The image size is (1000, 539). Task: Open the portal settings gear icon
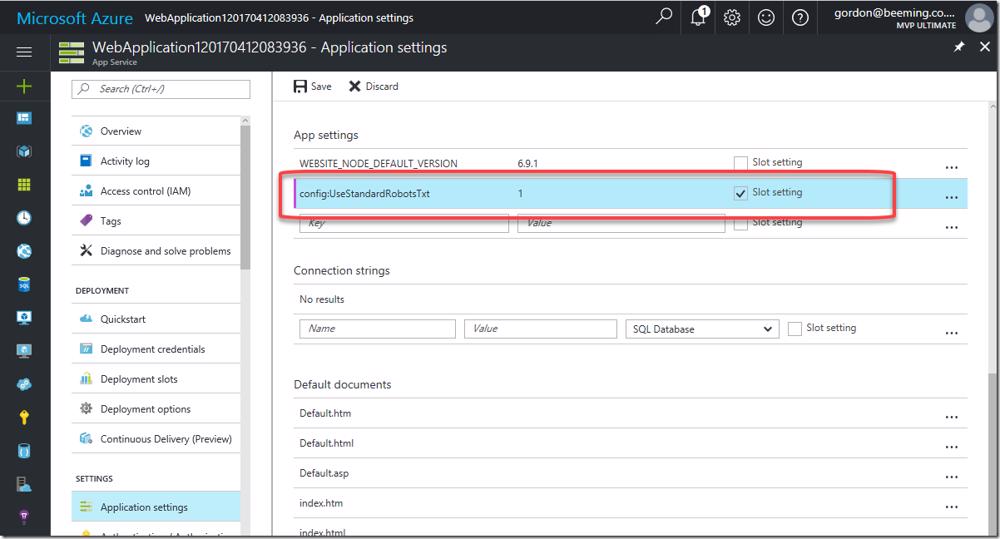click(732, 17)
